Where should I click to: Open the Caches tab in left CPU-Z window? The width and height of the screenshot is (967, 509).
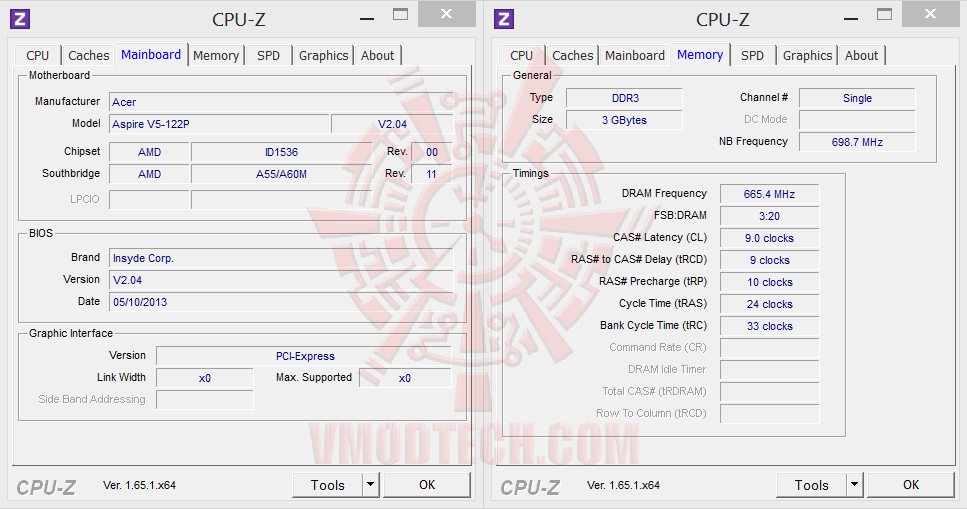(89, 56)
